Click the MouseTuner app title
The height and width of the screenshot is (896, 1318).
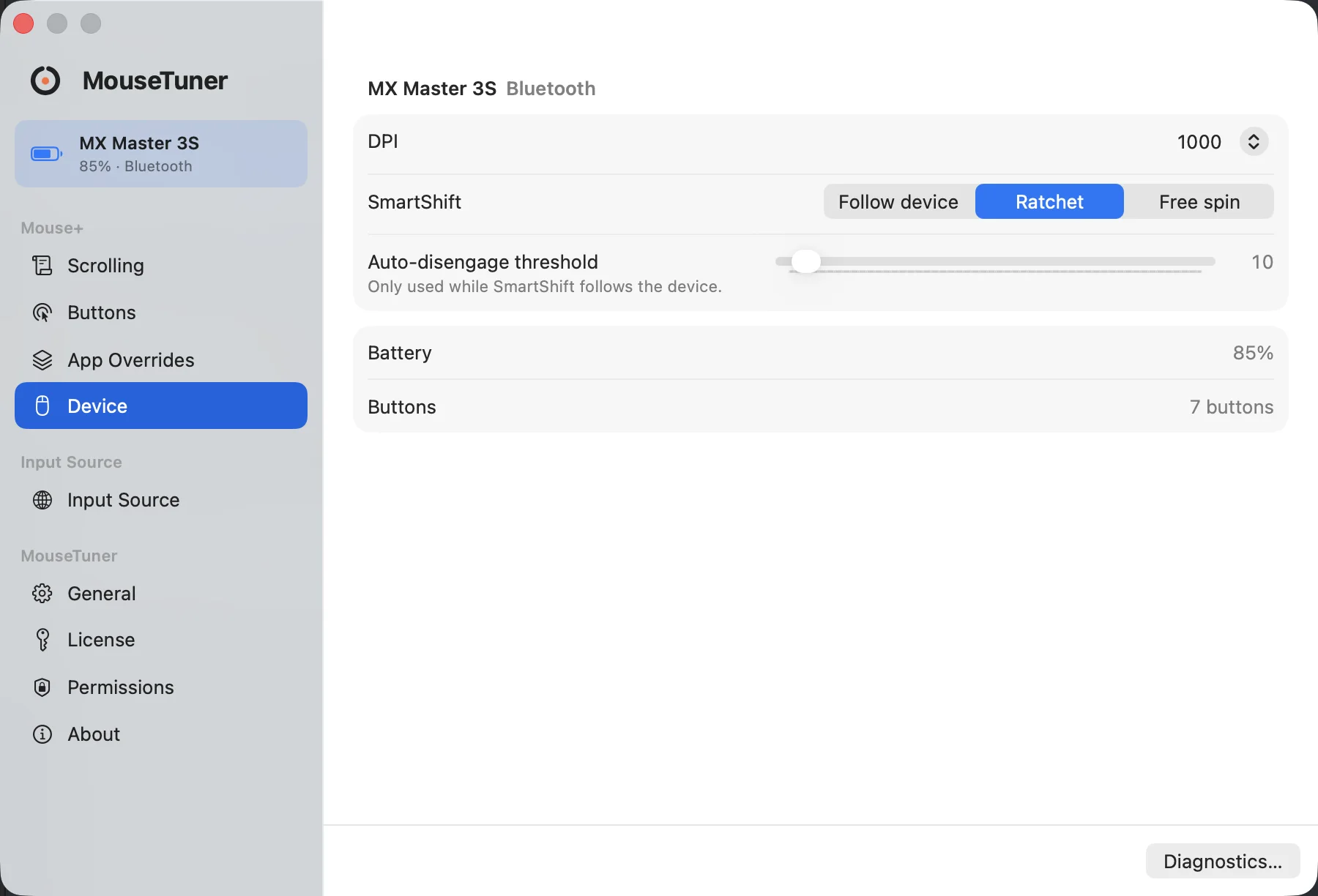155,81
